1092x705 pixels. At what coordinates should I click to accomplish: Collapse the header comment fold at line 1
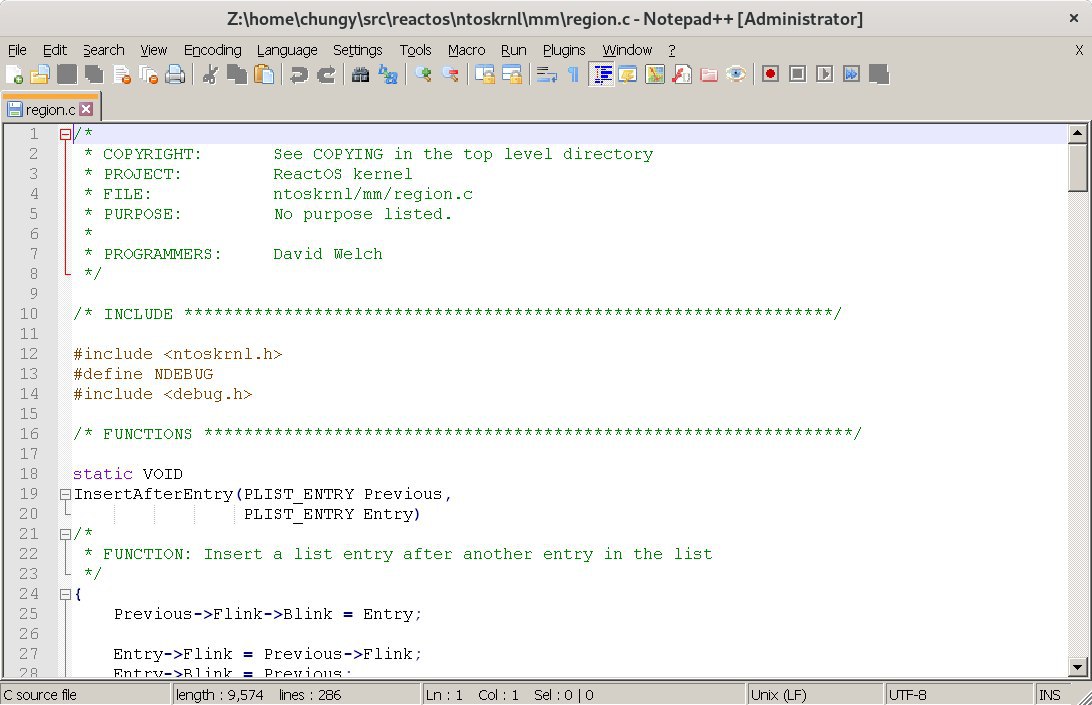[65, 134]
